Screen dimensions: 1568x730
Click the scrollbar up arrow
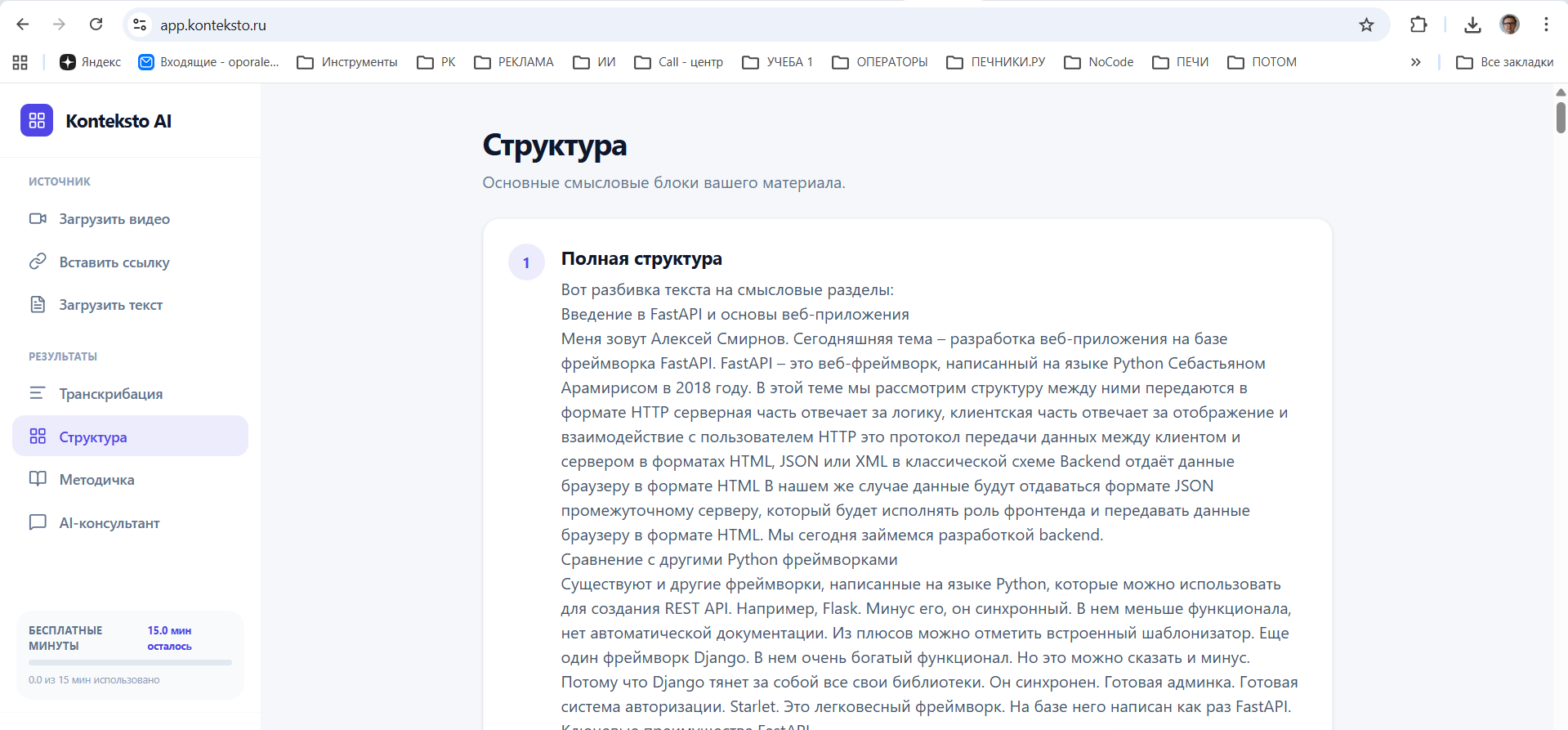click(x=1561, y=92)
